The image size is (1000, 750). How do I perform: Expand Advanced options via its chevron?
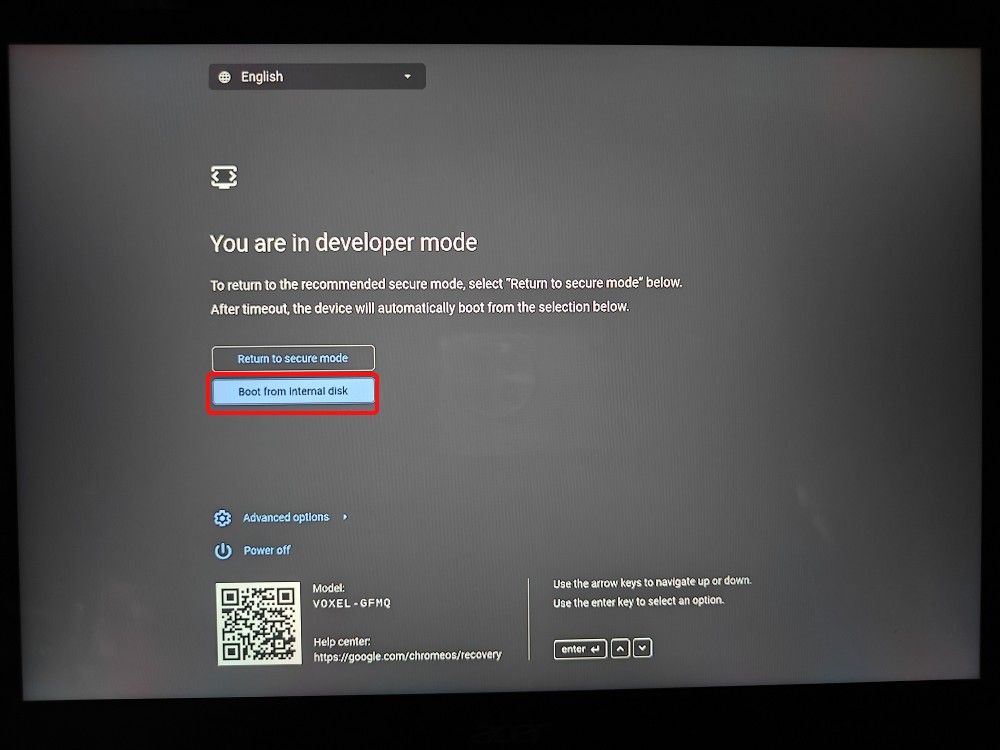(x=343, y=518)
